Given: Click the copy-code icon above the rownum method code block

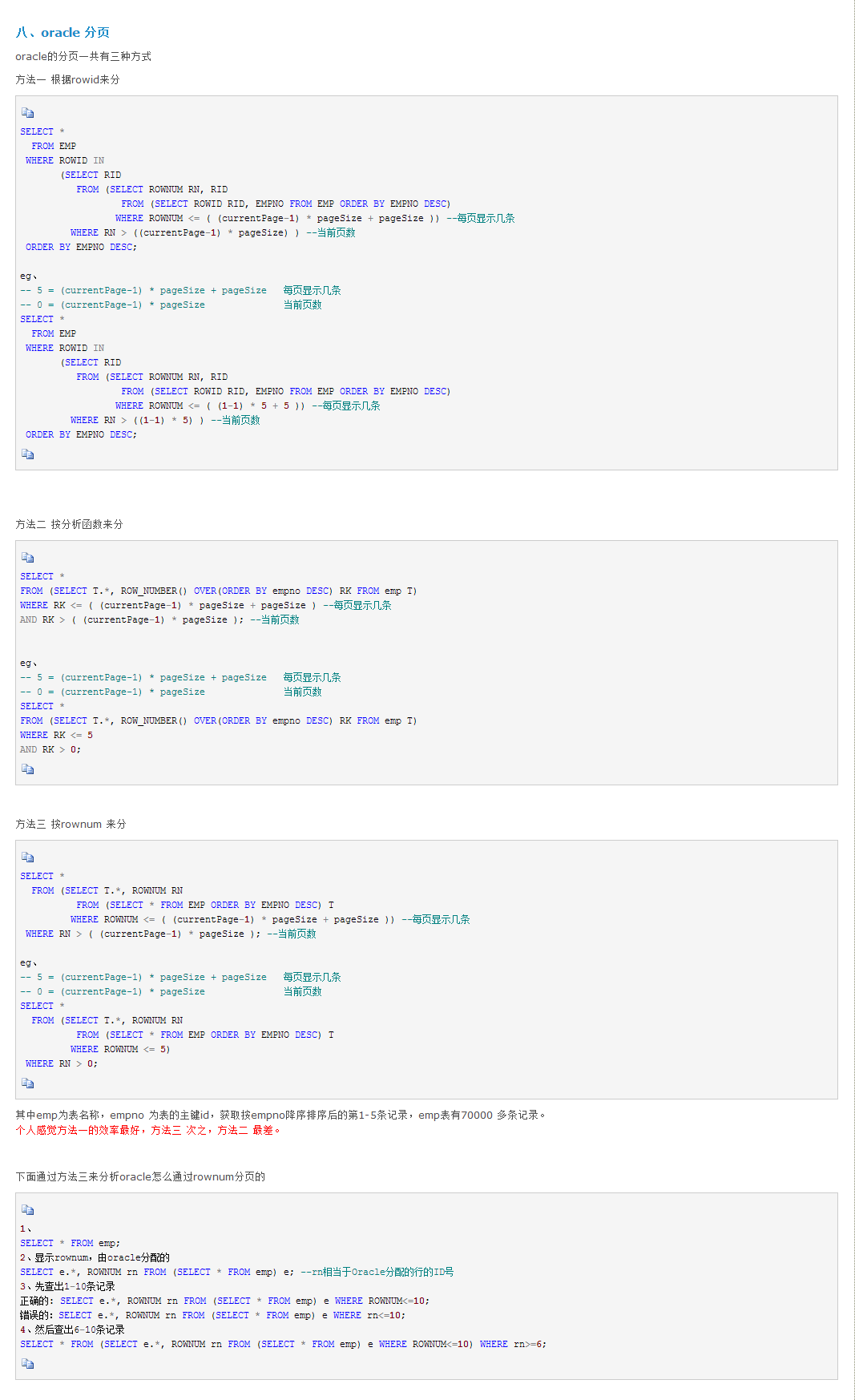Looking at the screenshot, I should [x=28, y=857].
